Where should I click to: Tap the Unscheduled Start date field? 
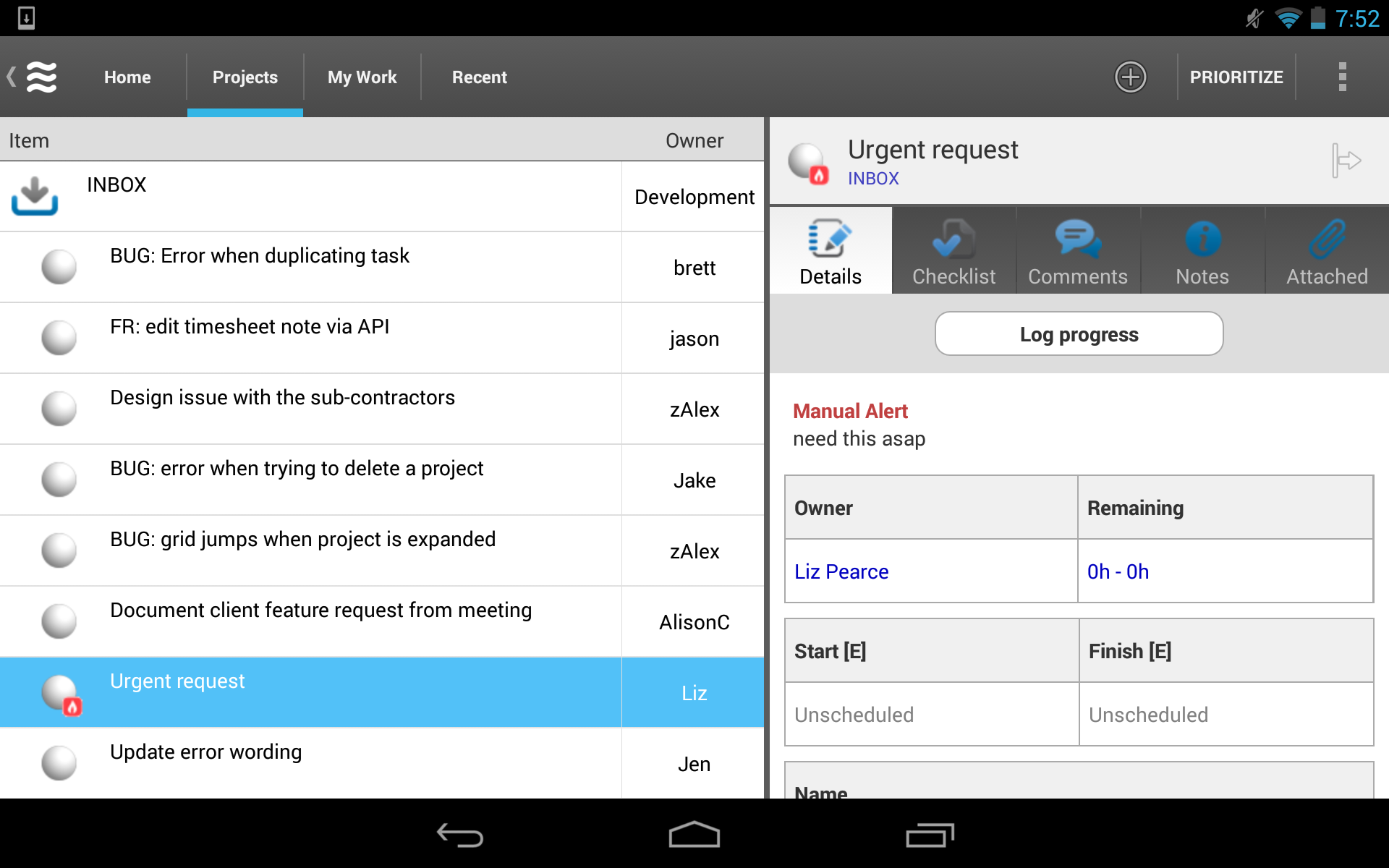coord(854,714)
